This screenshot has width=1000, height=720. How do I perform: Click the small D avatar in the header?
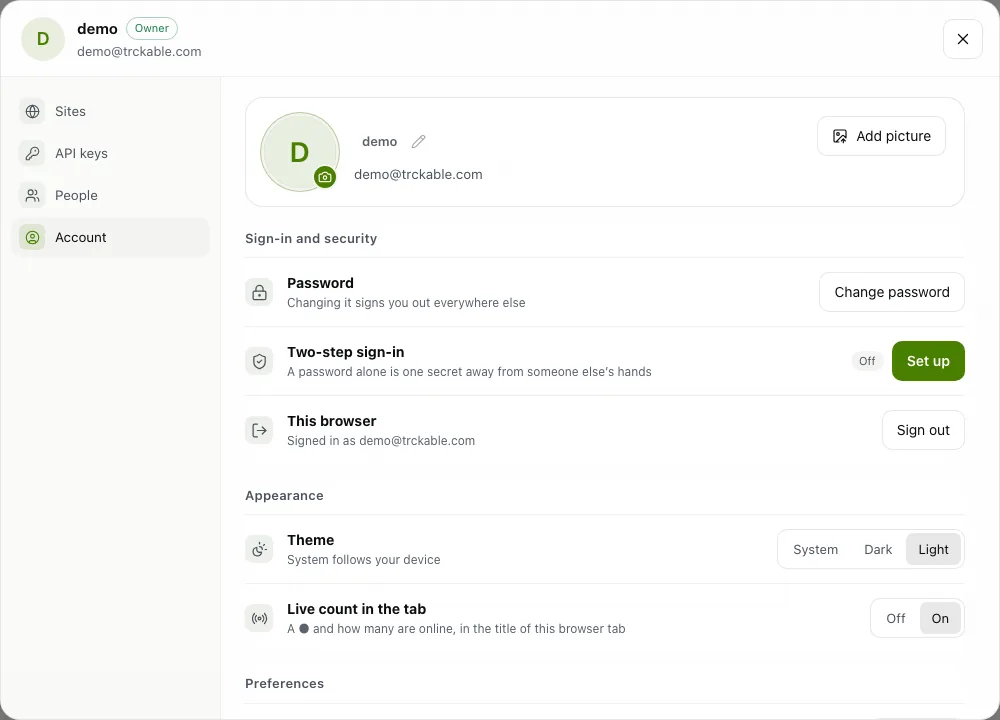[x=43, y=39]
